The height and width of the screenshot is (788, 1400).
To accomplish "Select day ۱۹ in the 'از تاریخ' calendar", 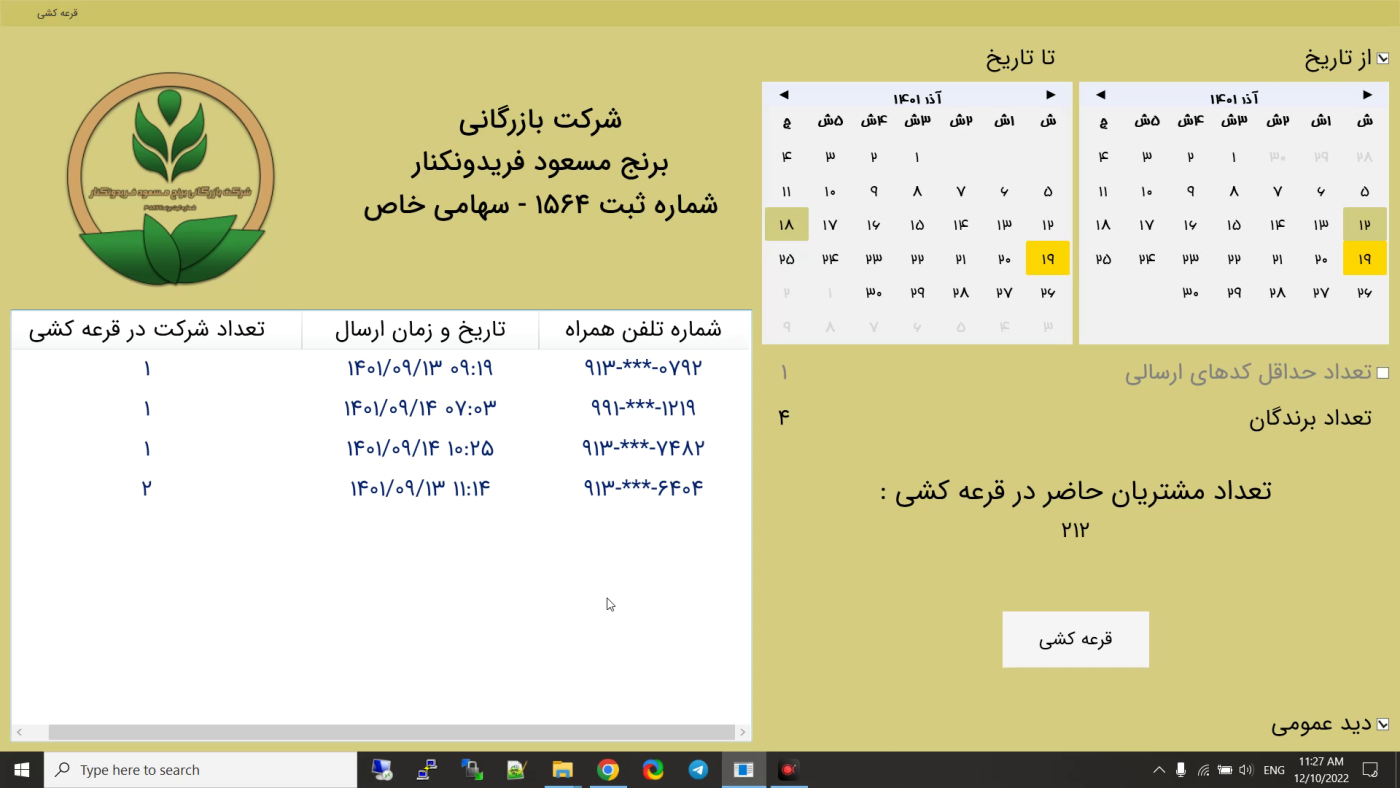I will click(x=1364, y=259).
